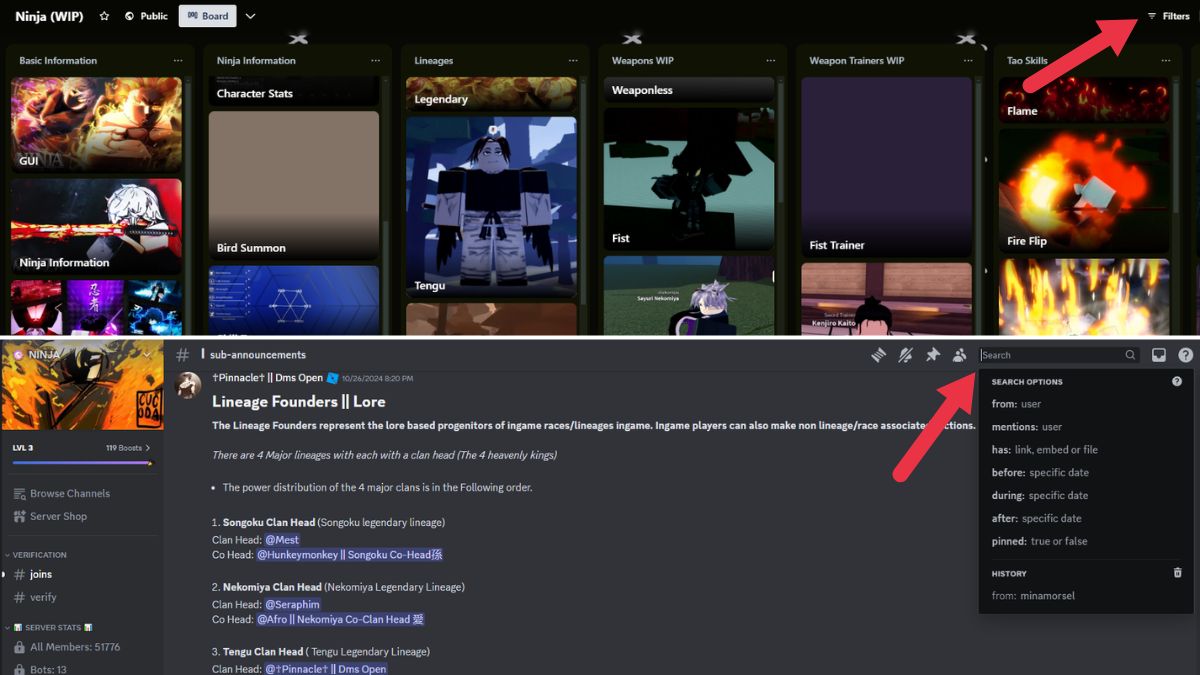Screen dimensions: 1200x675
Task: Open the Filters panel on the board
Action: pos(1168,16)
